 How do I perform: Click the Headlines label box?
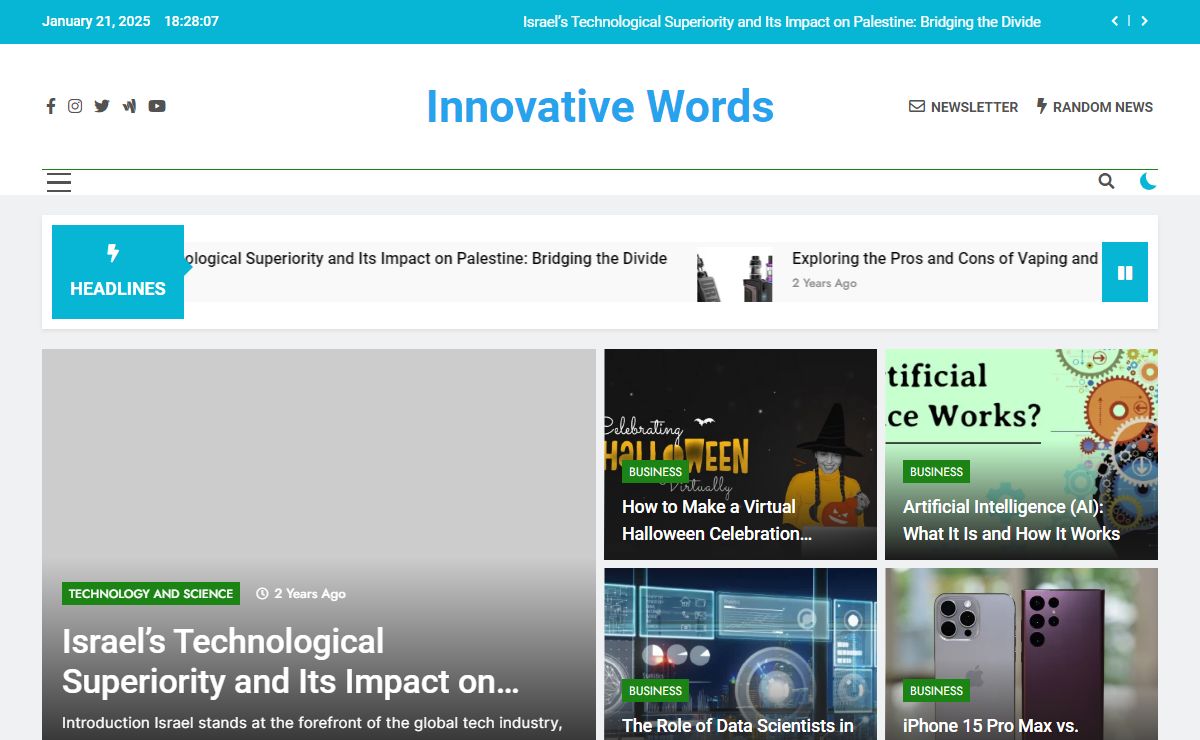[x=118, y=272]
